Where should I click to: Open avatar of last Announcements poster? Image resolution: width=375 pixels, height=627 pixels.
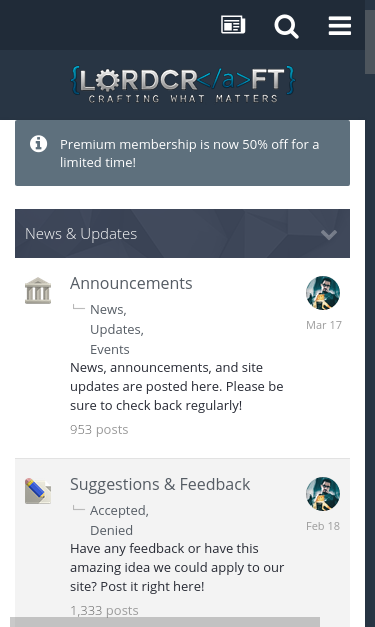(x=323, y=293)
